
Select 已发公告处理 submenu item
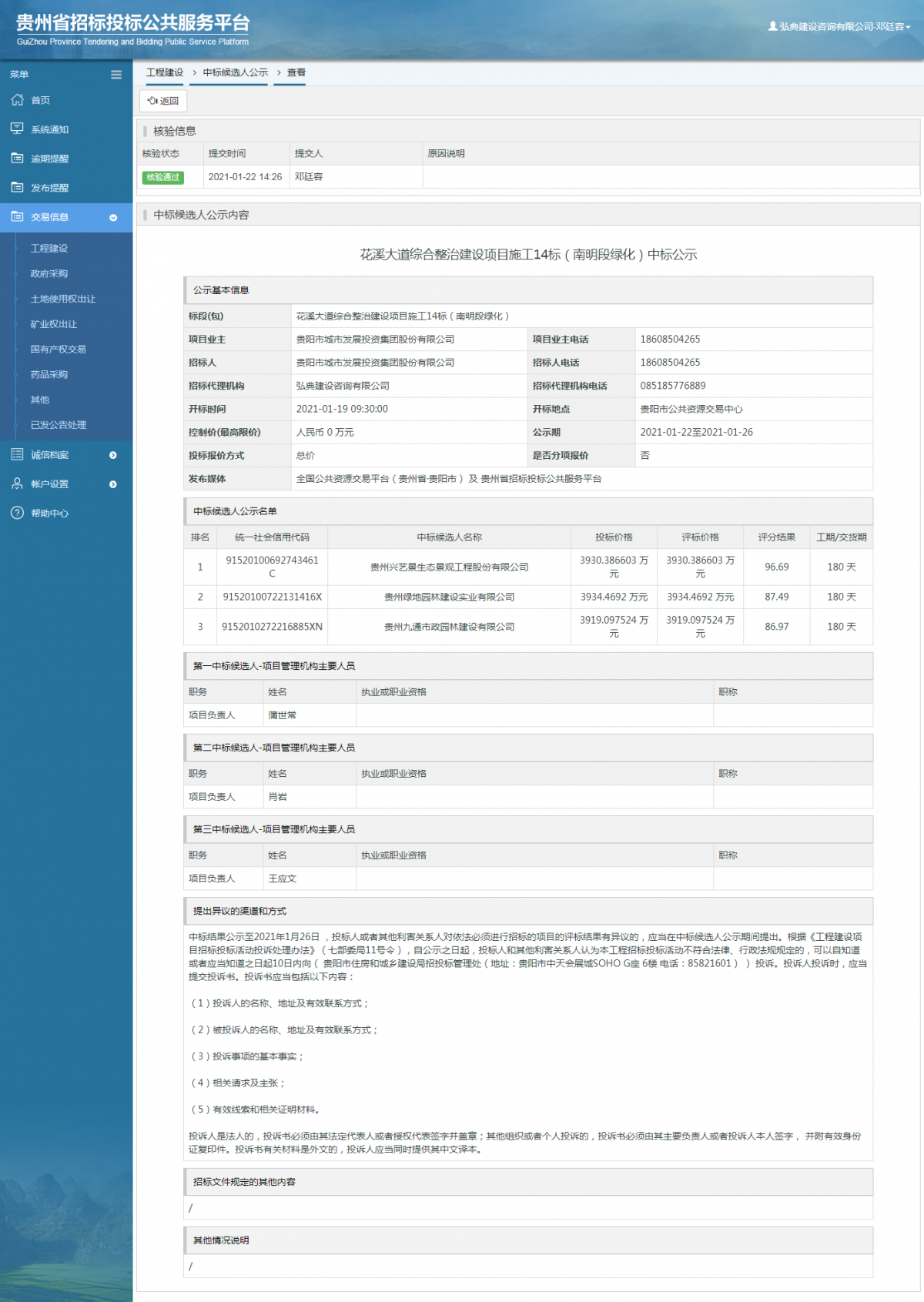[59, 425]
